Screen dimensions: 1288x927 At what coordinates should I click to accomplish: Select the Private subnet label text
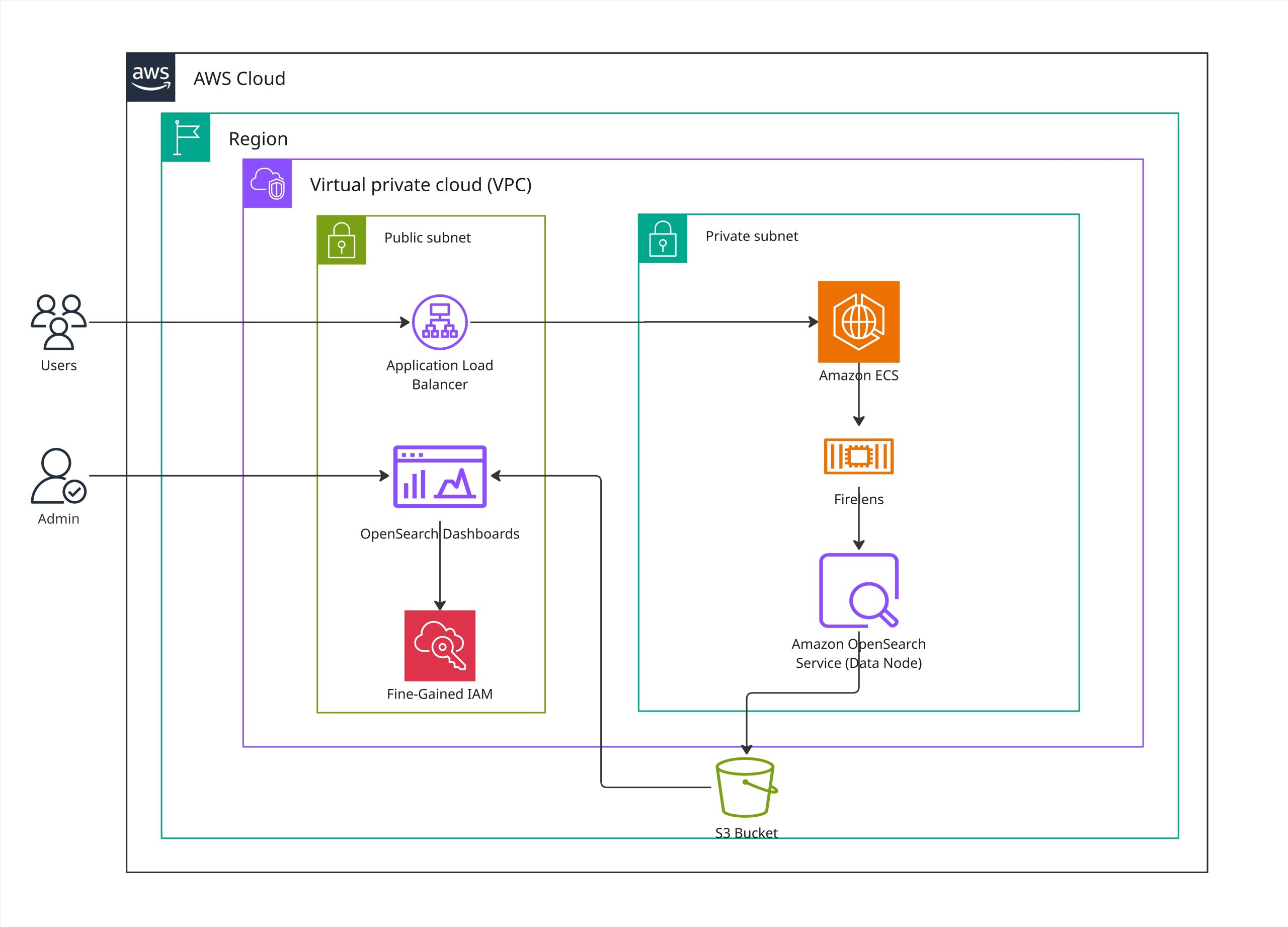point(751,237)
